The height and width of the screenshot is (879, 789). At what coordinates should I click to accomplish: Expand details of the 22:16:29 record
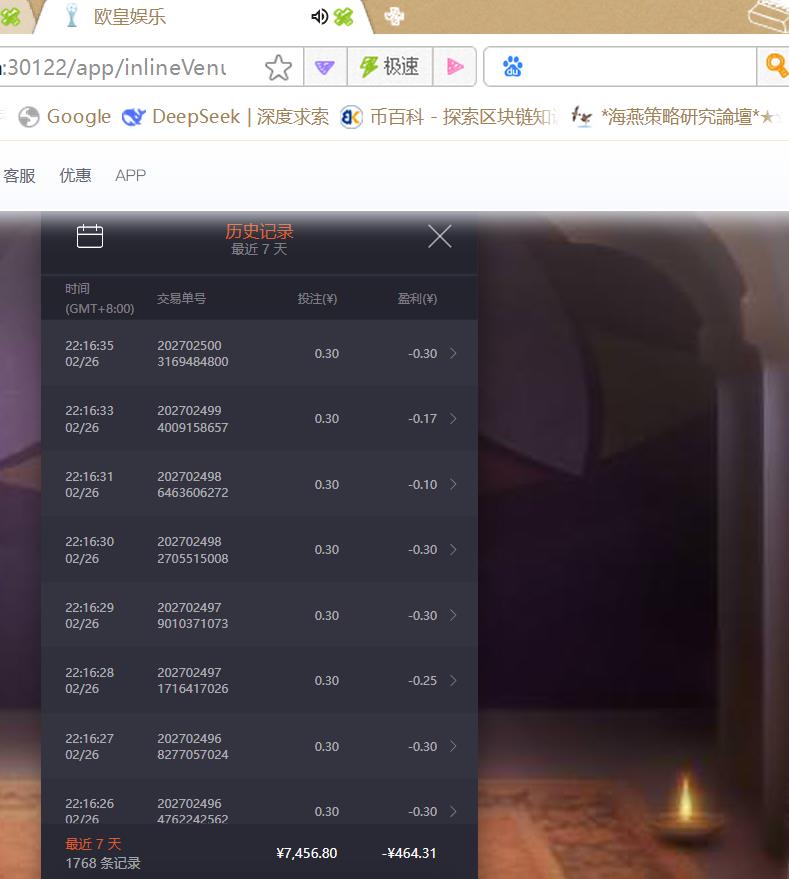tap(453, 615)
